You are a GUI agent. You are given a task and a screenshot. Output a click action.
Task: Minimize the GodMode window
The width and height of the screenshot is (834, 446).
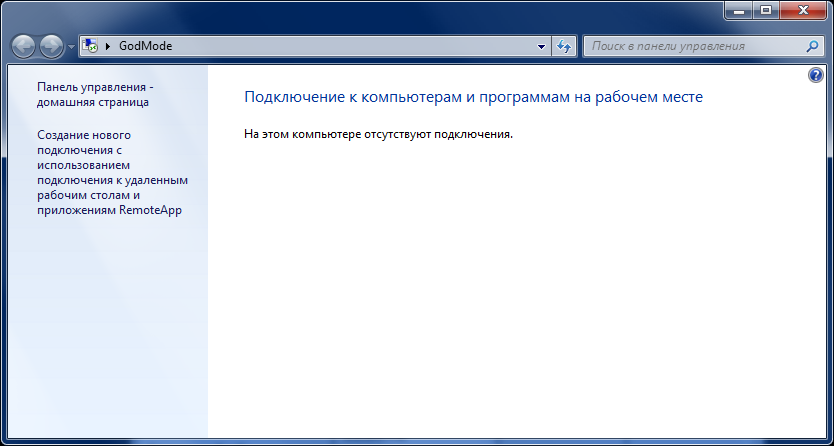(x=738, y=10)
